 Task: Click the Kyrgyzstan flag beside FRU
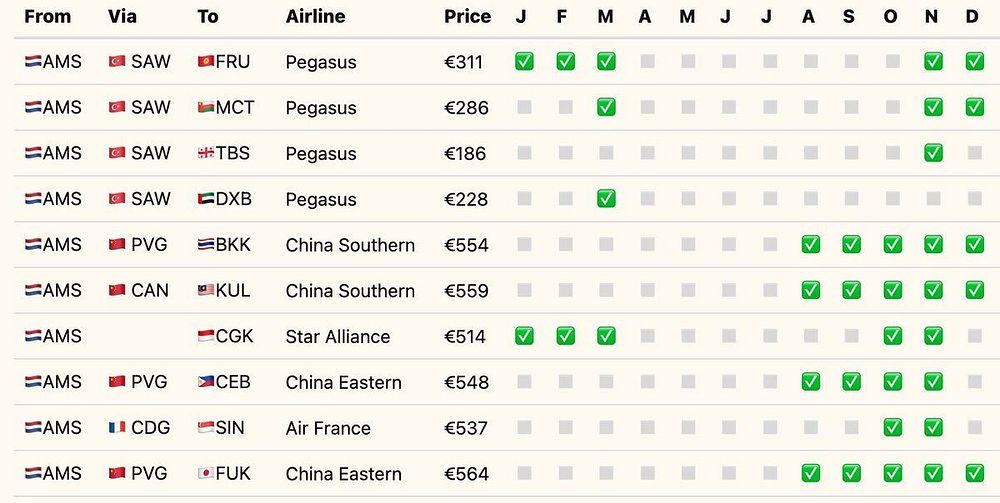pyautogui.click(x=207, y=62)
